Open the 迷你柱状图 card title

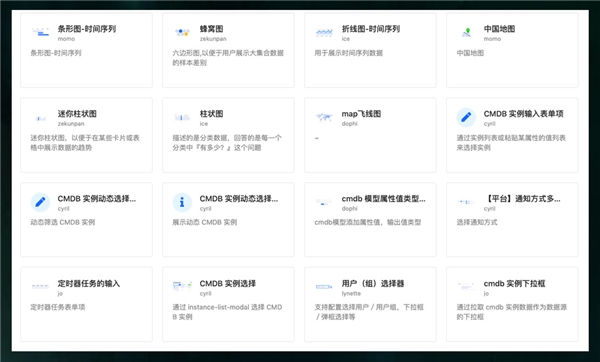pyautogui.click(x=77, y=114)
